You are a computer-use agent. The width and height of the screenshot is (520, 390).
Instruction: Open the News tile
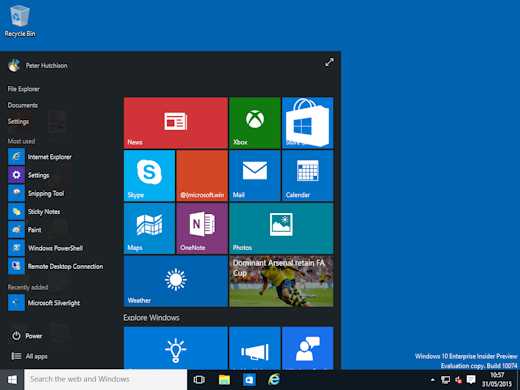click(176, 123)
